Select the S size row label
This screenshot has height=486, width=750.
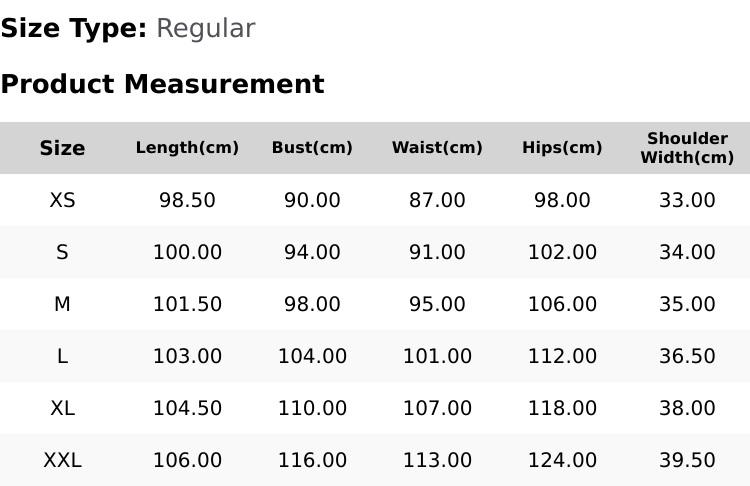62,252
